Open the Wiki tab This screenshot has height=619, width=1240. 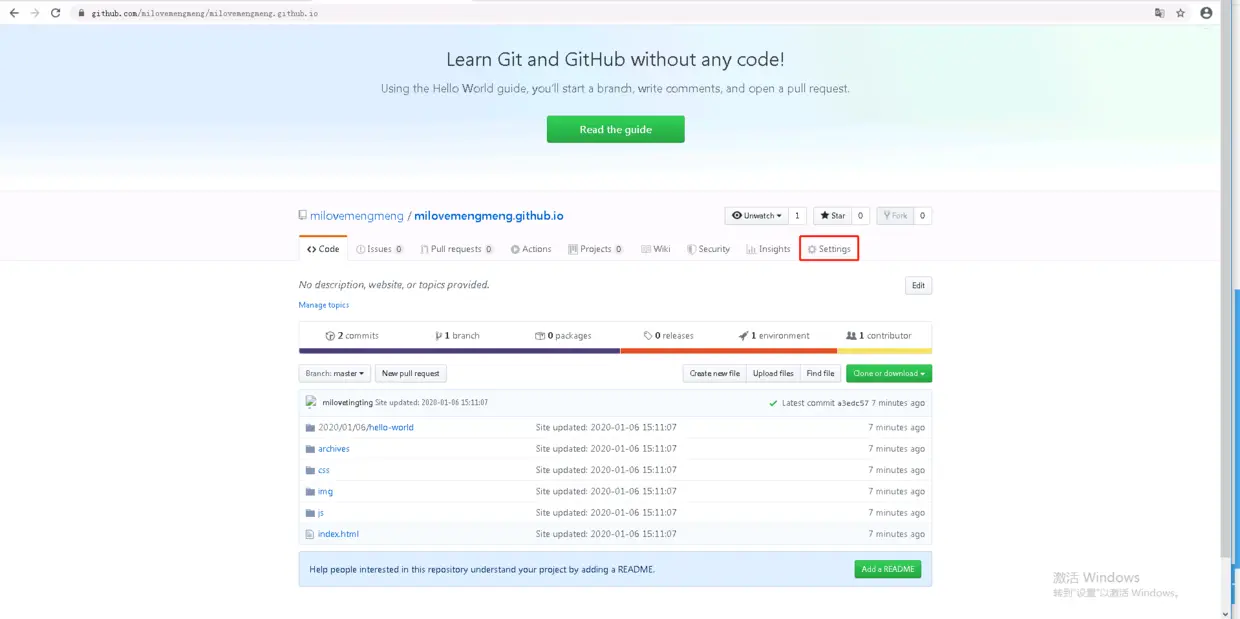(656, 249)
